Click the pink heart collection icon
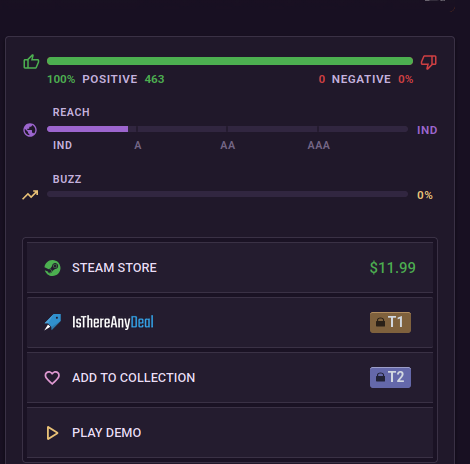470x464 pixels. point(52,378)
